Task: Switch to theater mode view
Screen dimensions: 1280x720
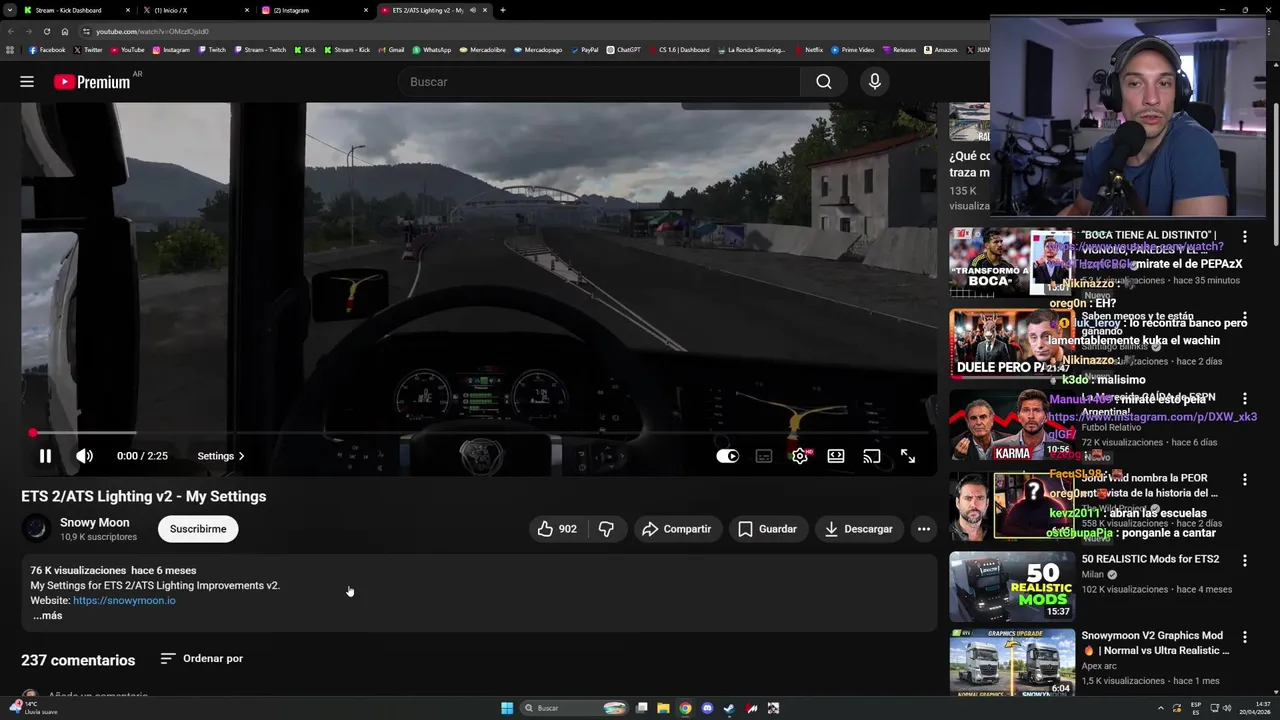Action: coord(836,456)
